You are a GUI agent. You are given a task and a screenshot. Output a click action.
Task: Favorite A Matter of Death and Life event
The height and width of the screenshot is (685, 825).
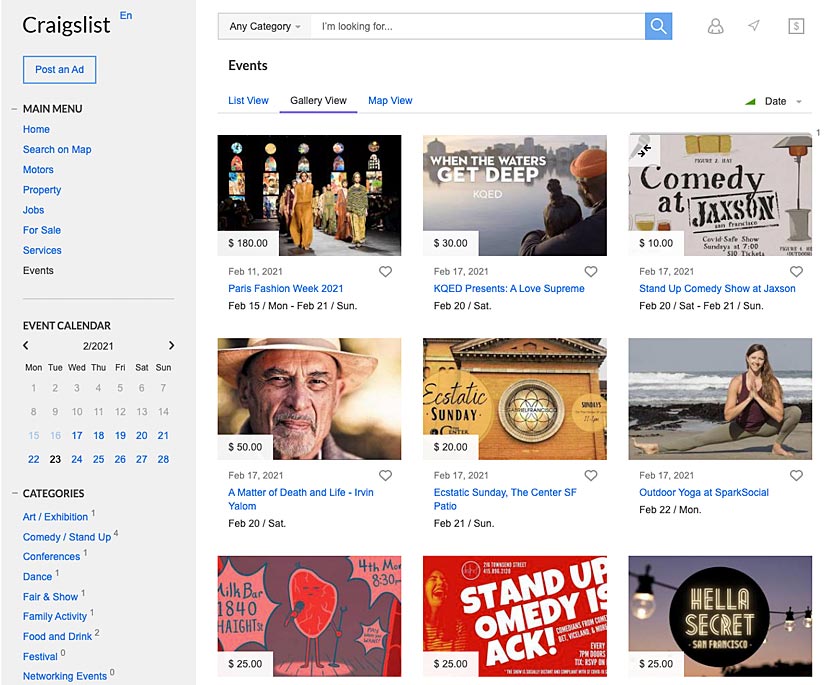386,476
